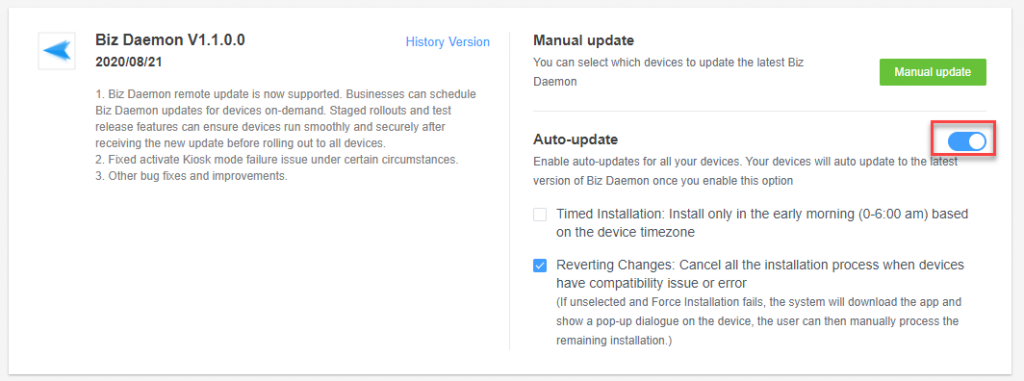Click the remote update supported release note

click(285, 118)
